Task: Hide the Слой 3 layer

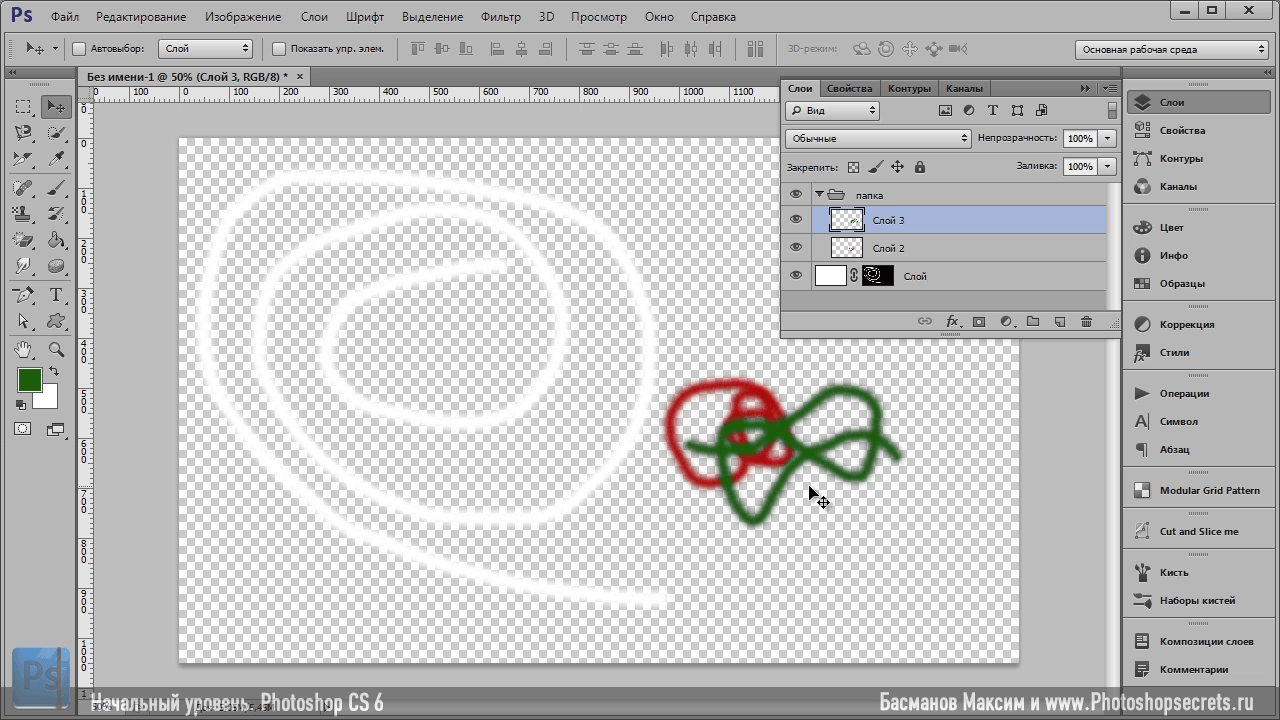Action: pos(796,220)
